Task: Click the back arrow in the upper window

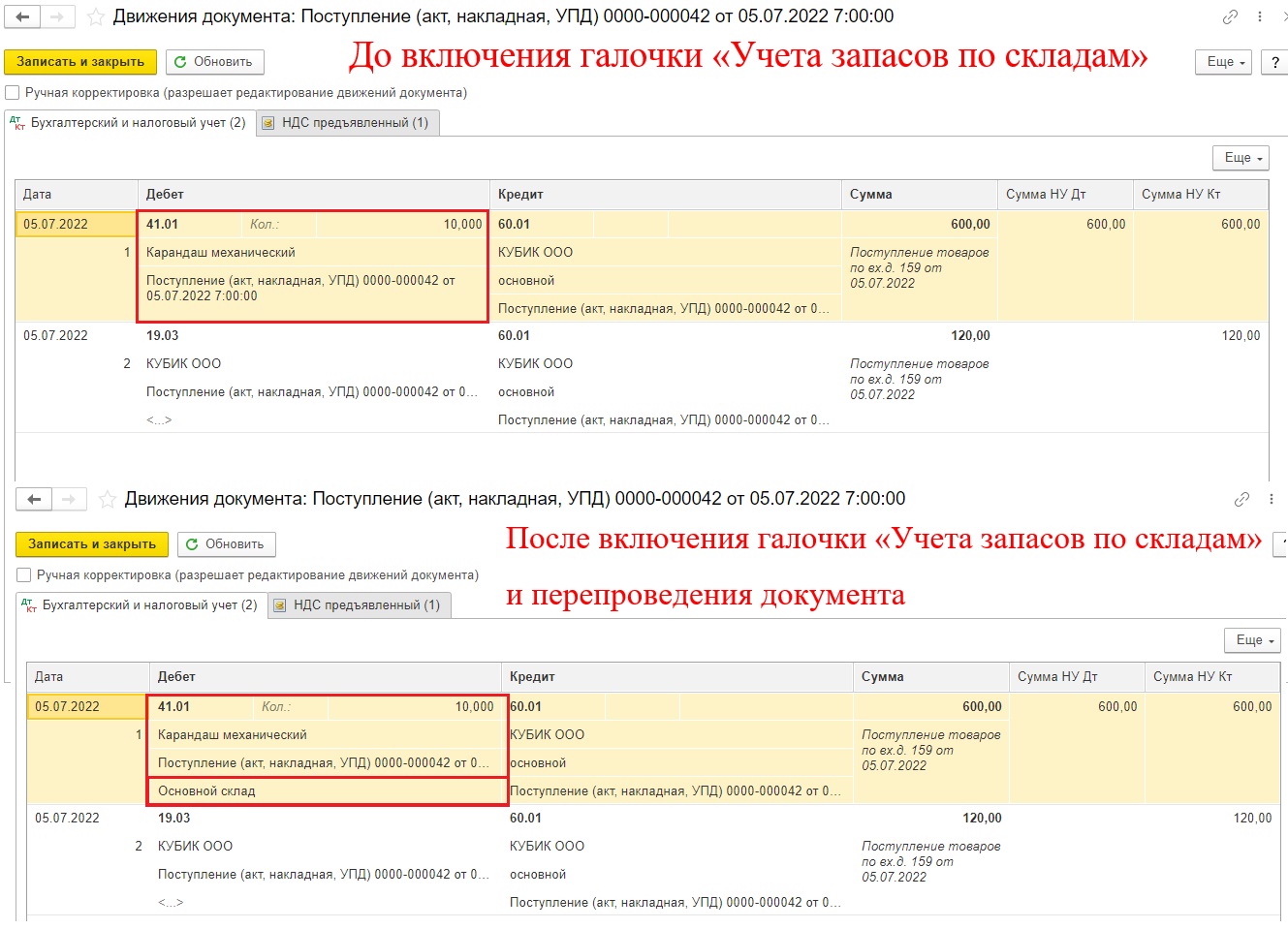Action: (22, 16)
